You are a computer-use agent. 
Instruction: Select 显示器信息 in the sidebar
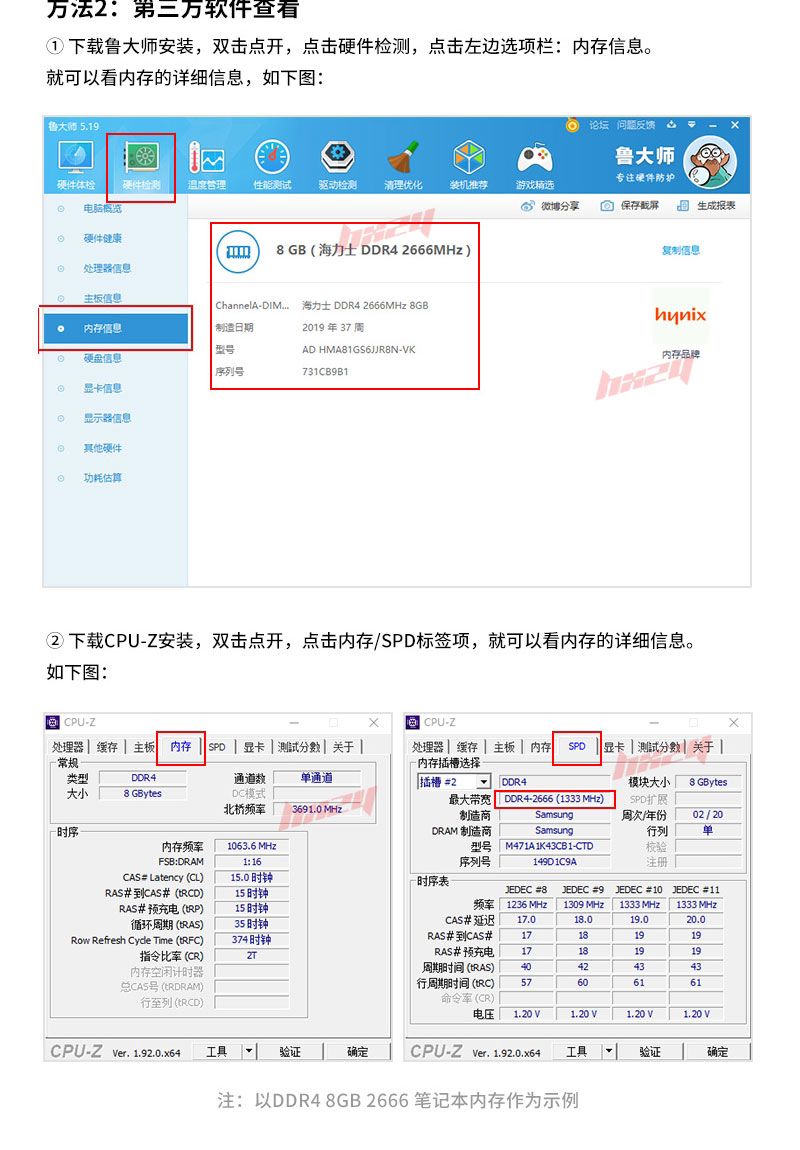(107, 418)
